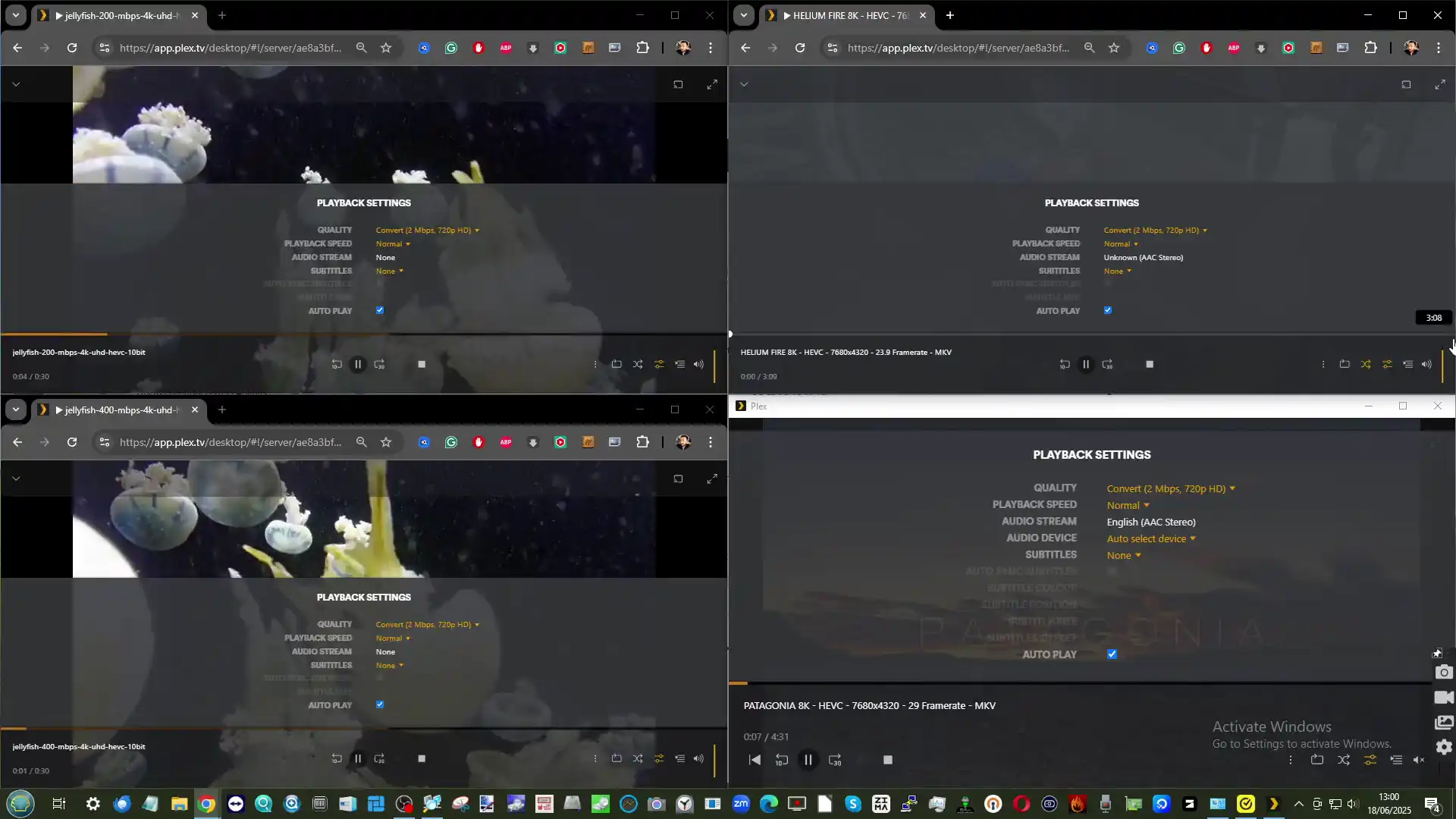
Task: Toggle Auto Play checkbox in Plex desktop app
Action: (1112, 654)
